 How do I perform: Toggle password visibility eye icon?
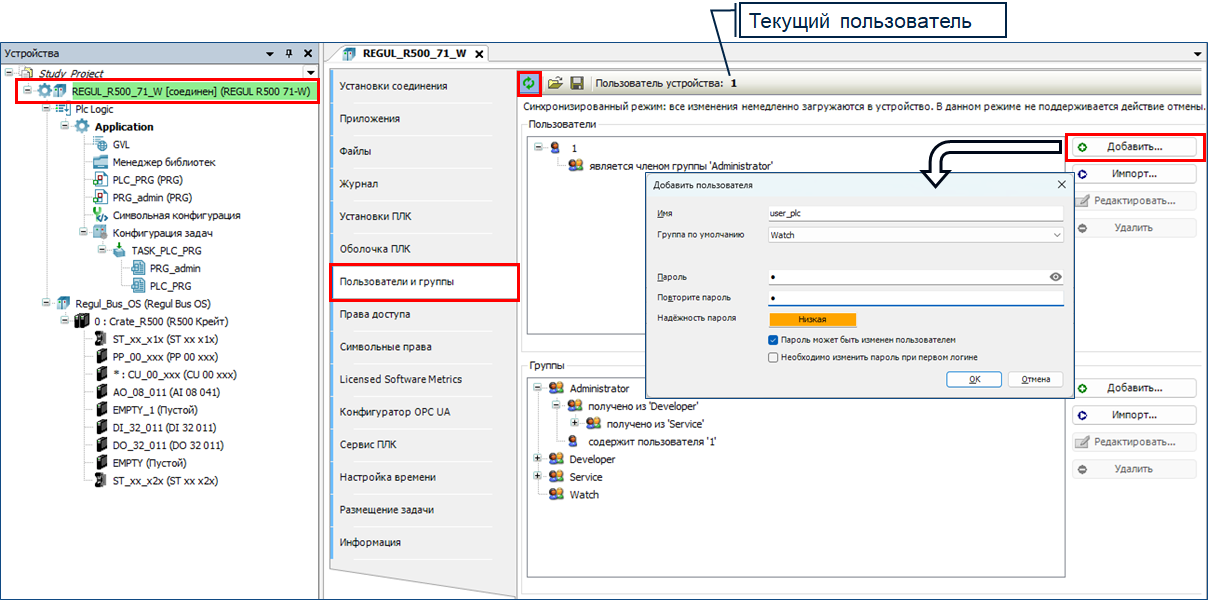(x=1055, y=277)
